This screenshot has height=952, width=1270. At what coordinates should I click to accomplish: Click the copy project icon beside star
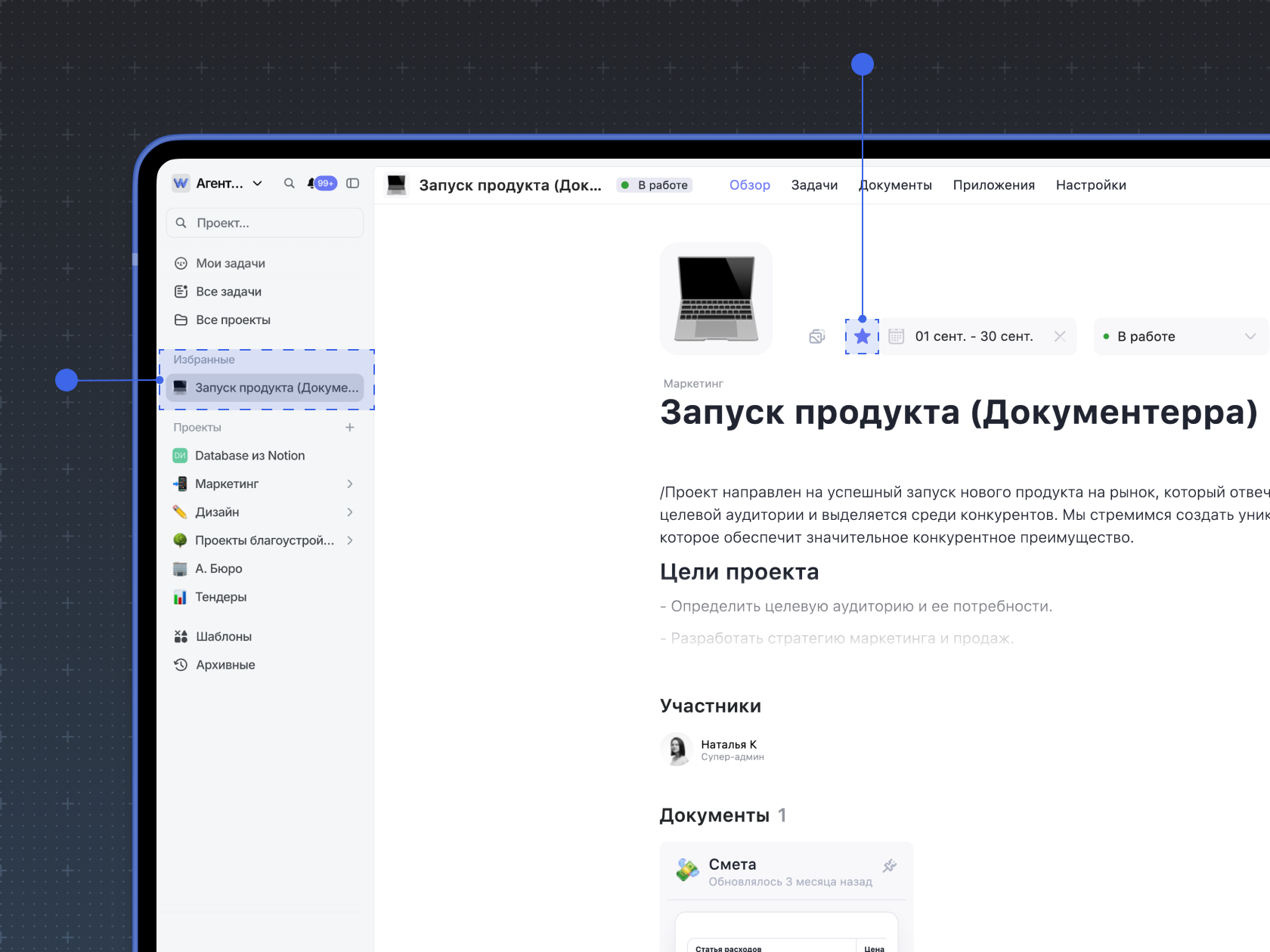pos(816,337)
